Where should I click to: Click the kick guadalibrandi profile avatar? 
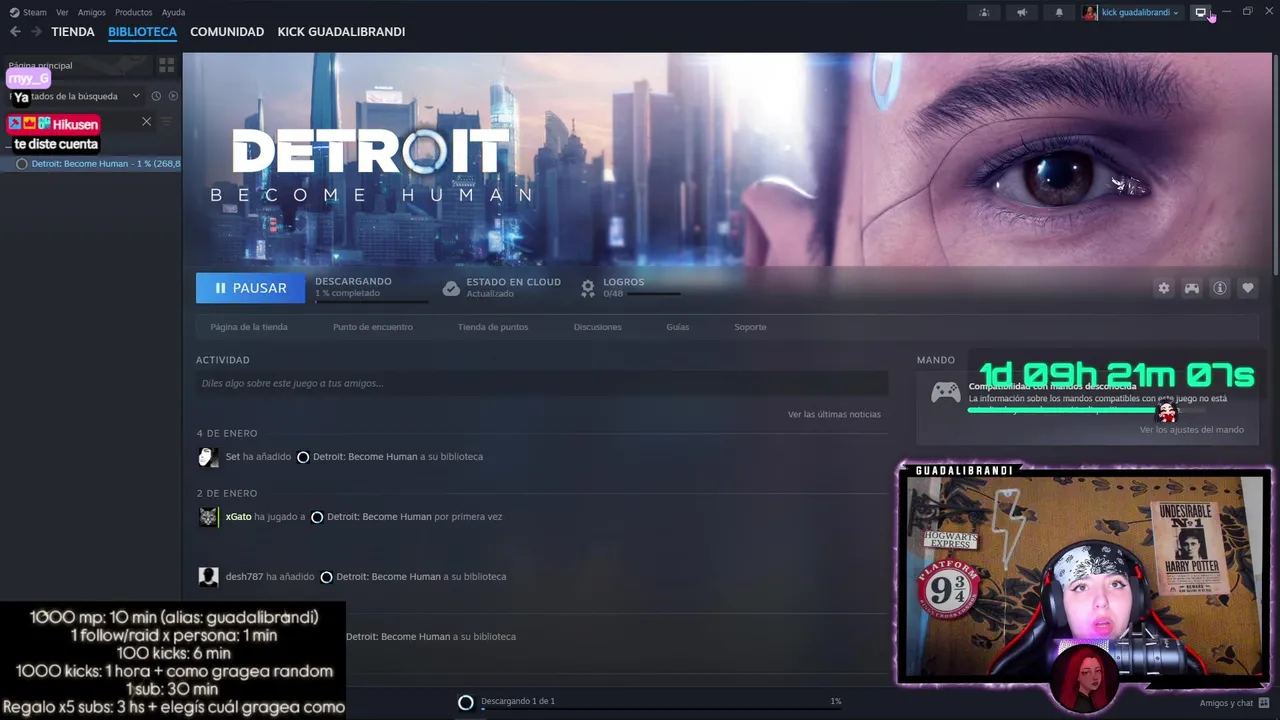point(1089,12)
